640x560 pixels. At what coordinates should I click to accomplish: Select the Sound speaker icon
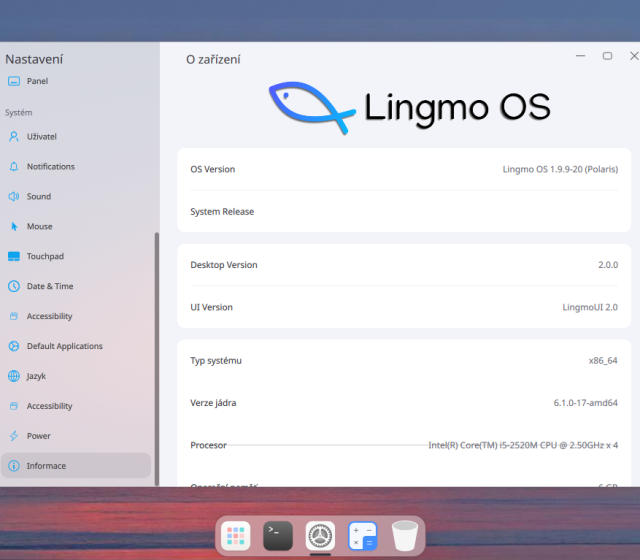(14, 196)
